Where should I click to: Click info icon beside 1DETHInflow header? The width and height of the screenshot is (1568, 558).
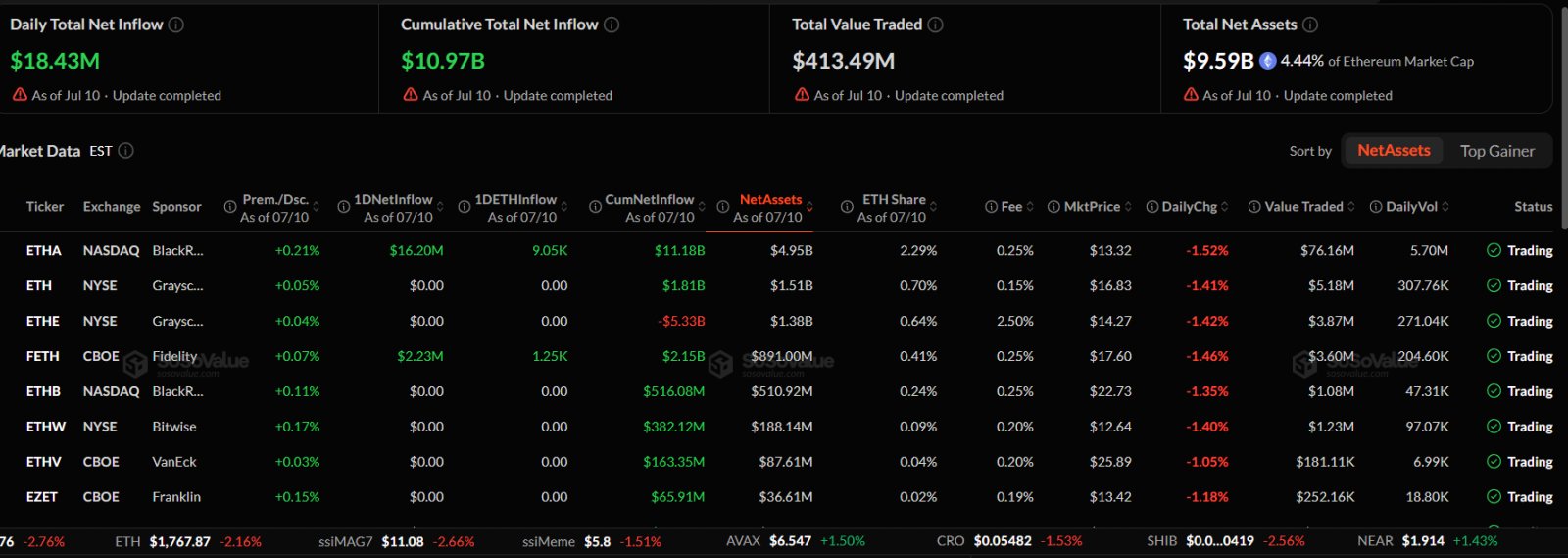[x=465, y=207]
